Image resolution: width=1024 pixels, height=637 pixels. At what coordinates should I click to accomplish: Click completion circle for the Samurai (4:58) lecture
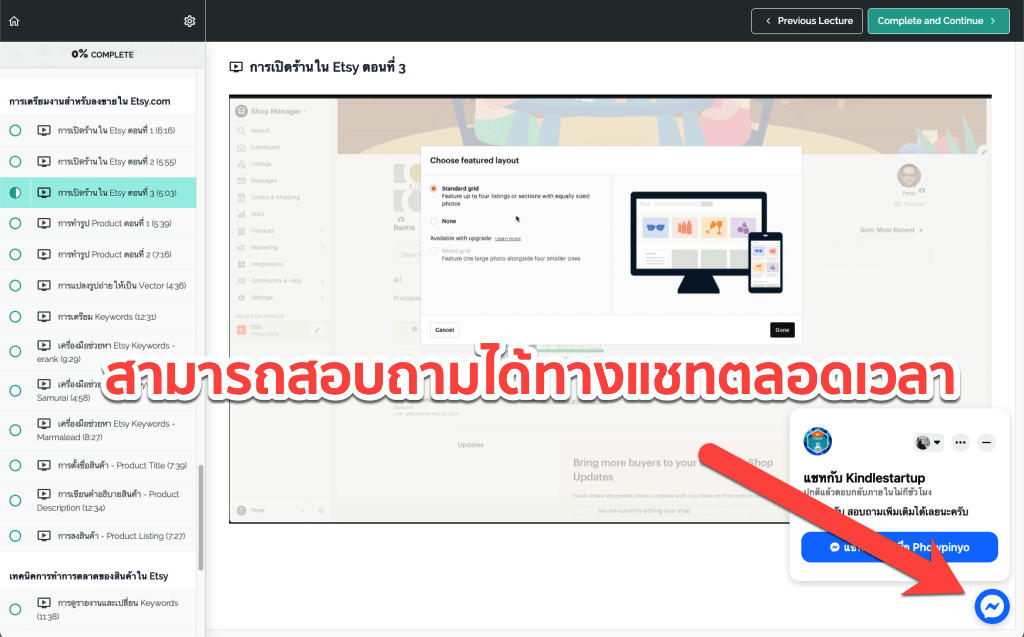[x=15, y=391]
